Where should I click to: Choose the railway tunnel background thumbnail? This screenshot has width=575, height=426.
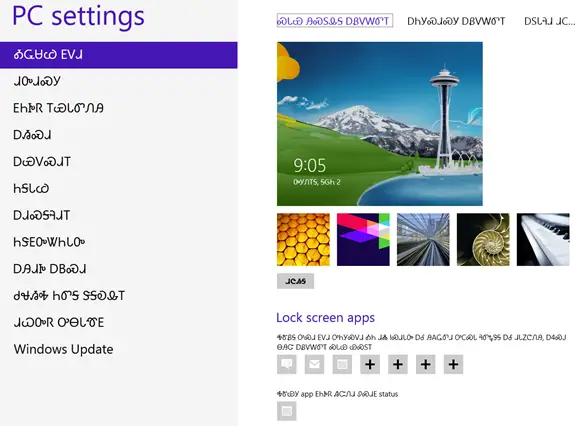pos(423,239)
